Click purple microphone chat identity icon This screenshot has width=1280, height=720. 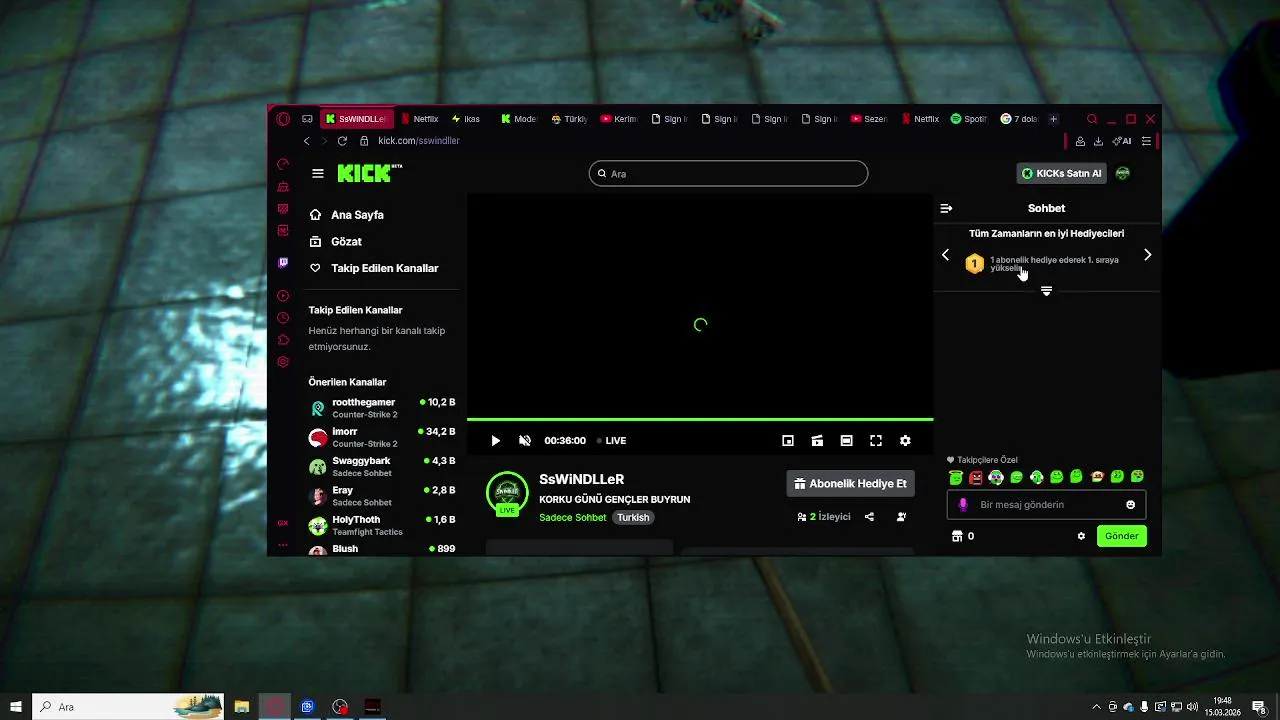963,505
